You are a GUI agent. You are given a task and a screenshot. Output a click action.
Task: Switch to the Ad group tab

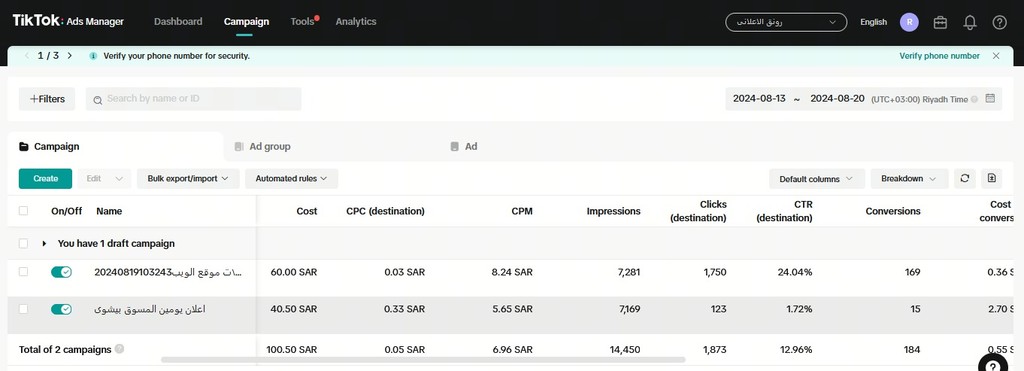point(269,146)
